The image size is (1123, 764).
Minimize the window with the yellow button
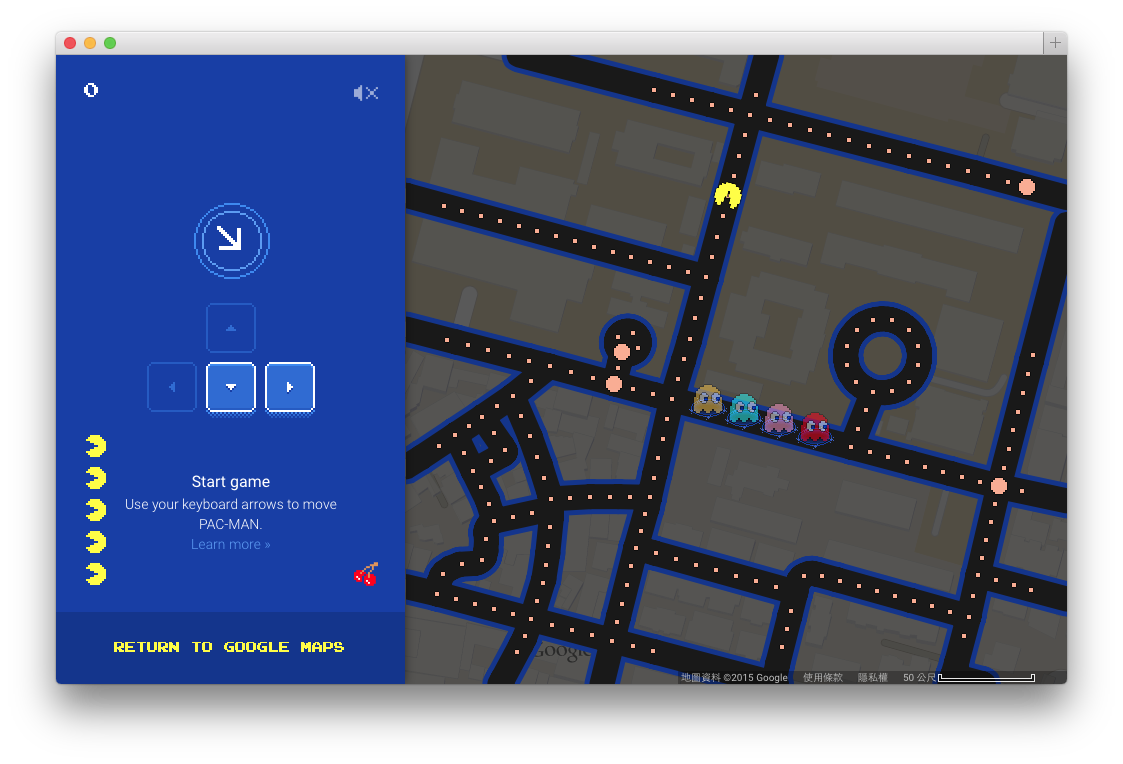click(90, 43)
